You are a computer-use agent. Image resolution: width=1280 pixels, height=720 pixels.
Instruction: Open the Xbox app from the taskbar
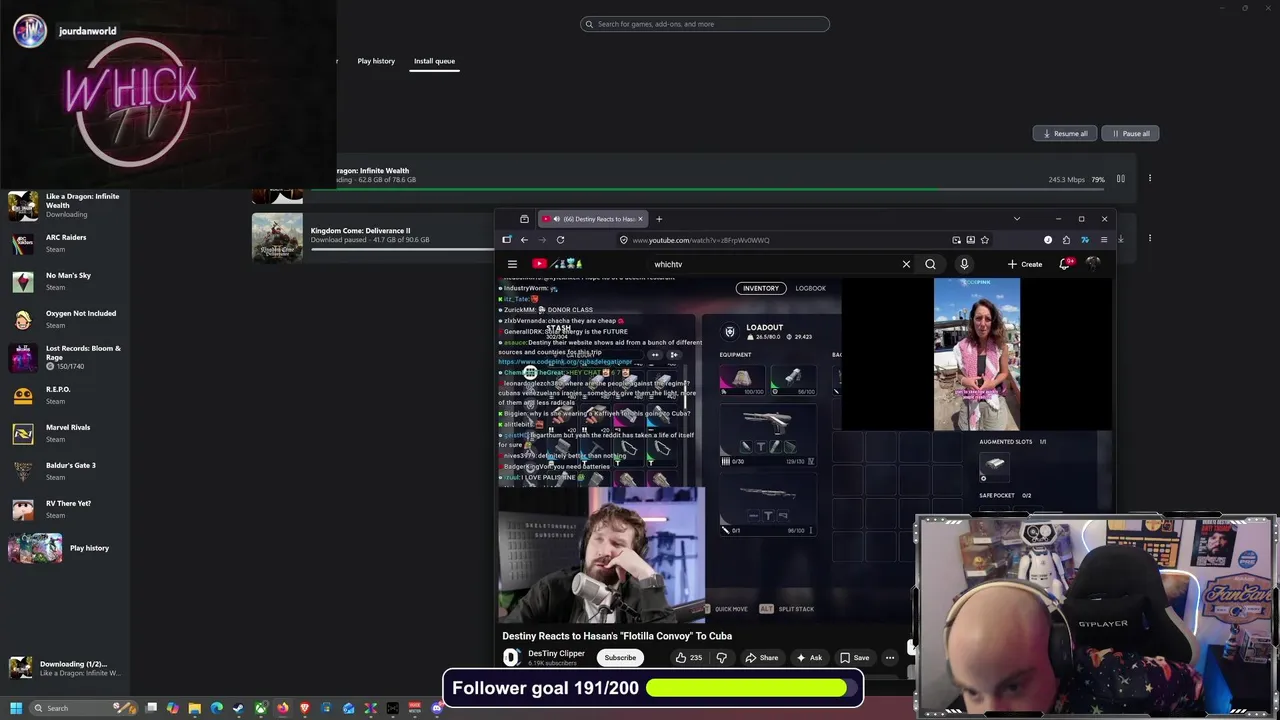coord(260,708)
